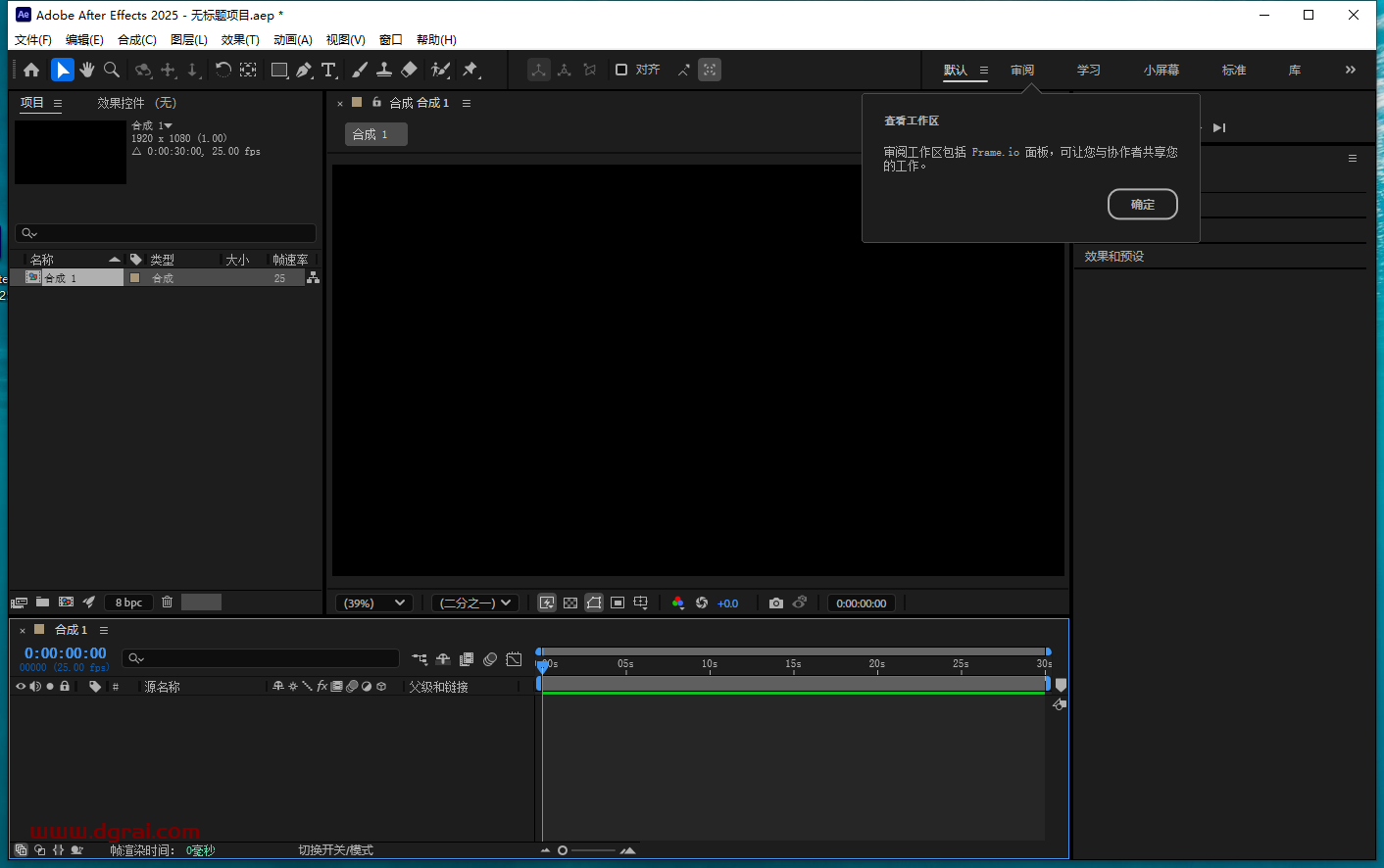Select the Roto Brush tool

(x=440, y=70)
